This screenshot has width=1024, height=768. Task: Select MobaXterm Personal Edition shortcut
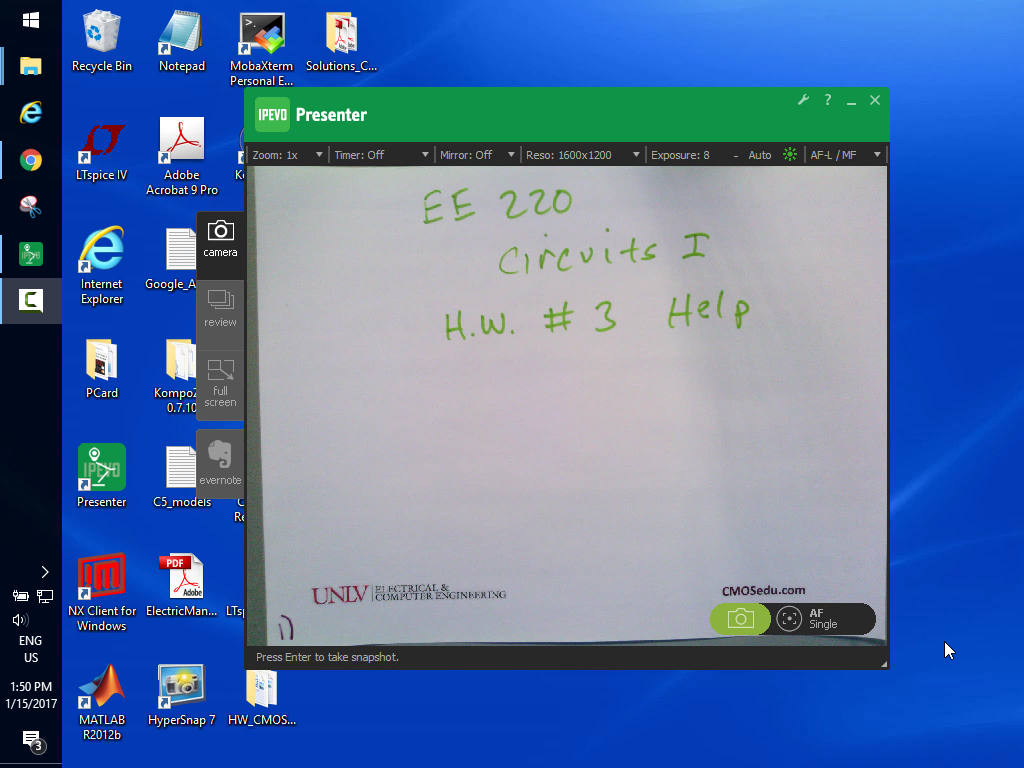261,49
